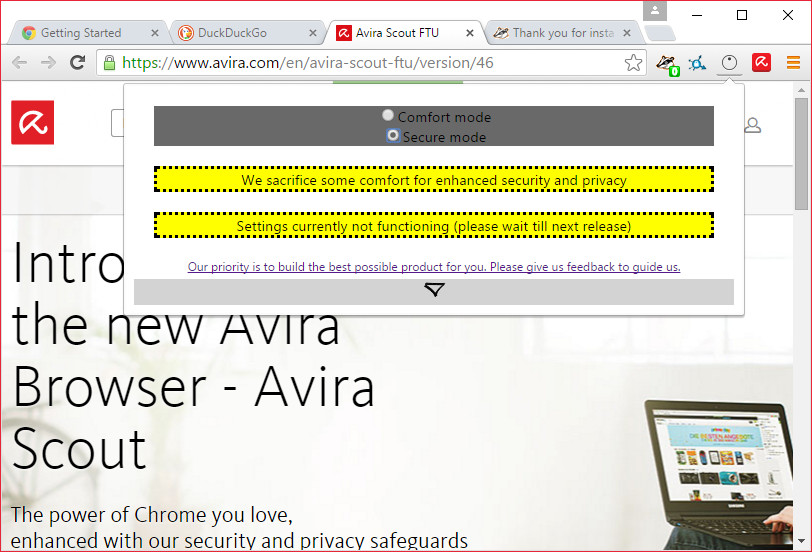The width and height of the screenshot is (812, 552).
Task: Open the Privacy Badger extension icon
Action: 668,64
